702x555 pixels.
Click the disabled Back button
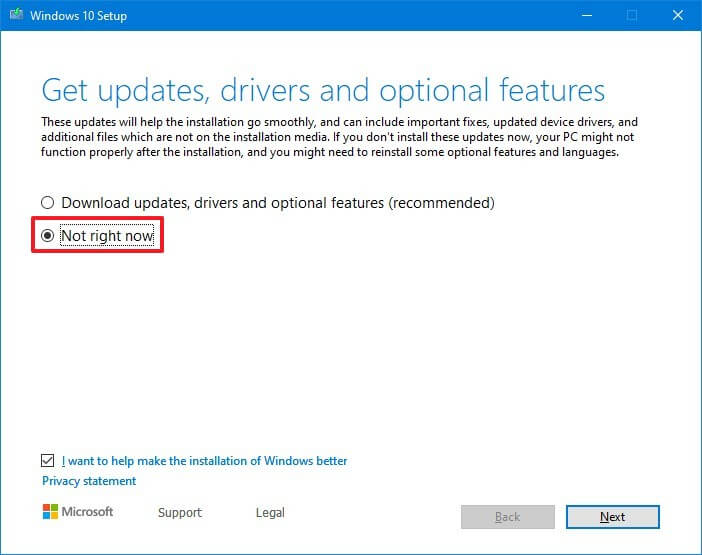click(507, 517)
